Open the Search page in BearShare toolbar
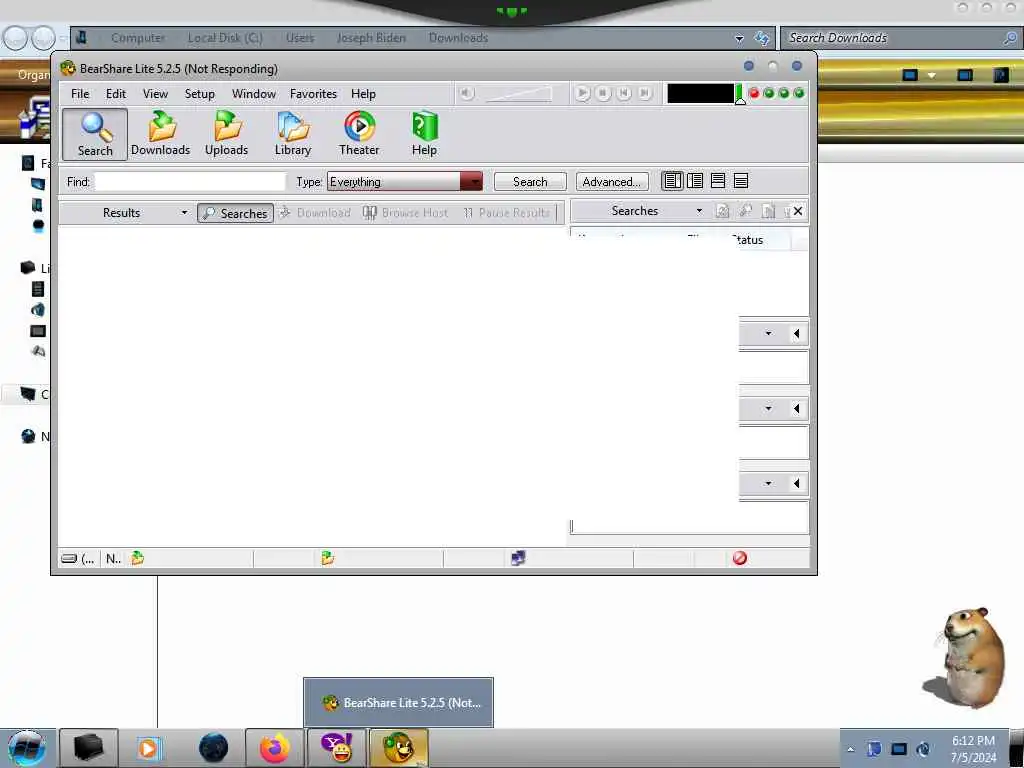The width and height of the screenshot is (1024, 768). [x=95, y=135]
